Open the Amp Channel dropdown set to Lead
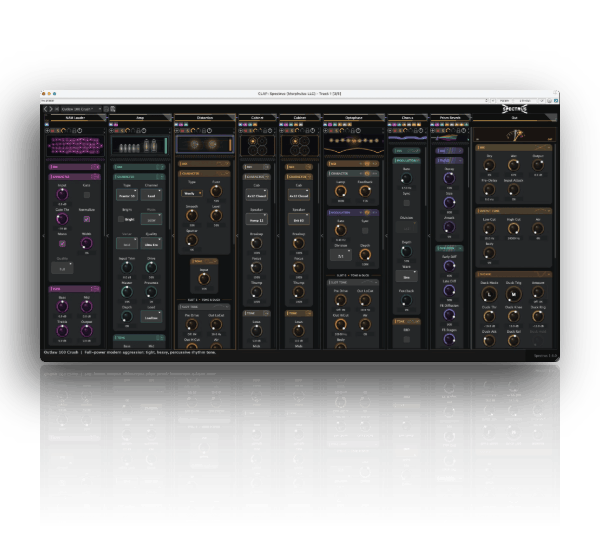Screen dimensions: 600x543 tap(151, 195)
